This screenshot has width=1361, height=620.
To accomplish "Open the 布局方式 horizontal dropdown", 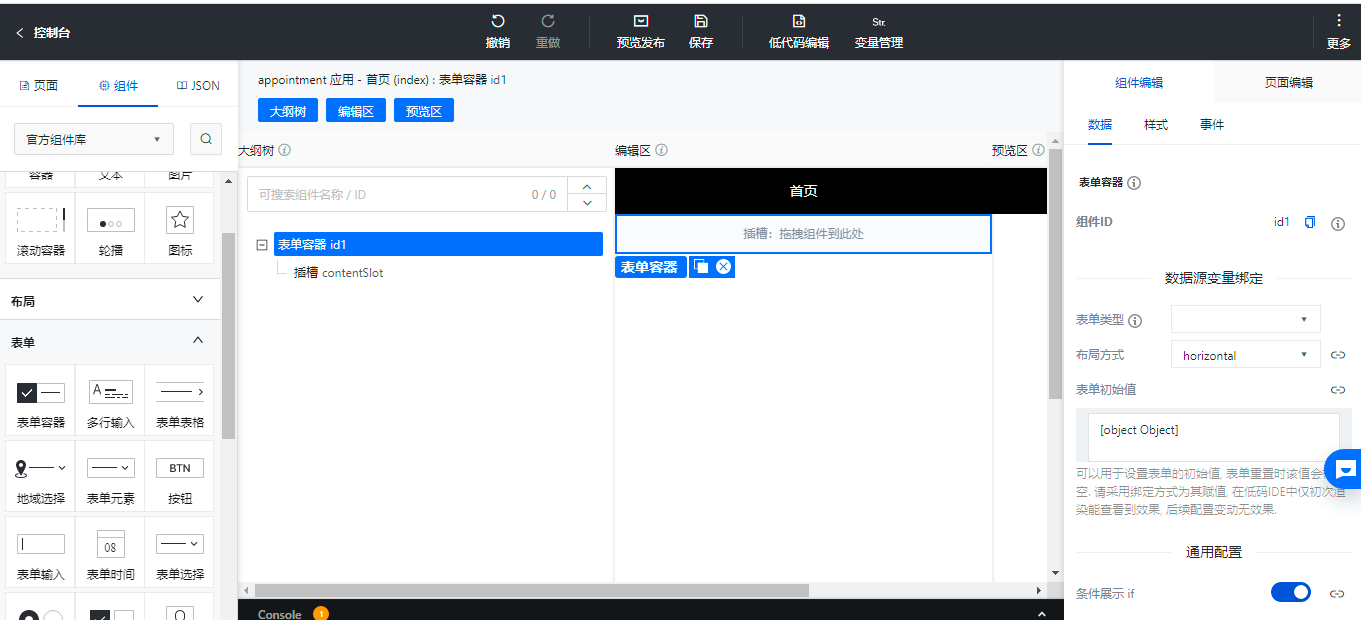I will coord(1246,355).
